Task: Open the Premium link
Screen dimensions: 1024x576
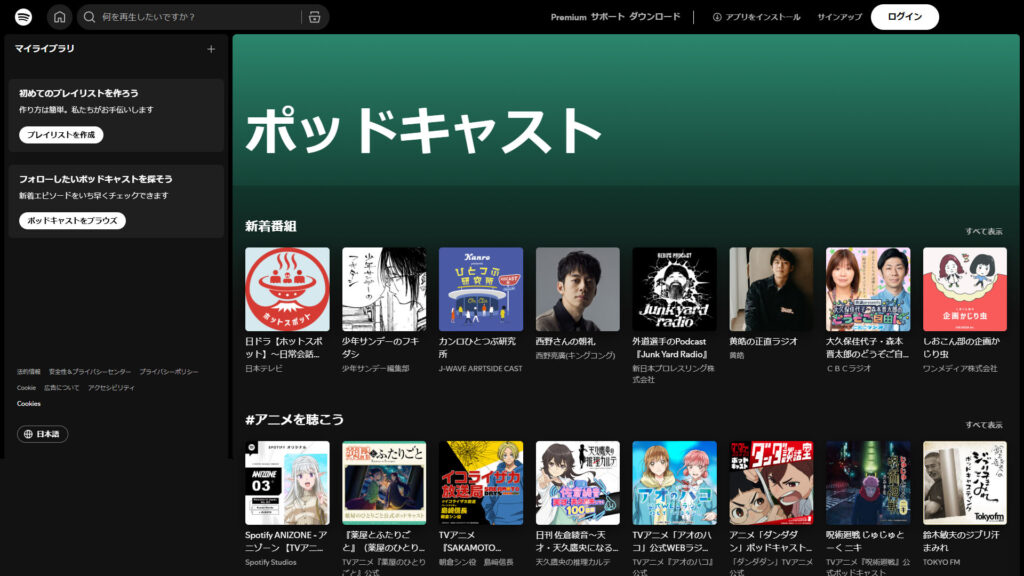Action: coord(568,17)
